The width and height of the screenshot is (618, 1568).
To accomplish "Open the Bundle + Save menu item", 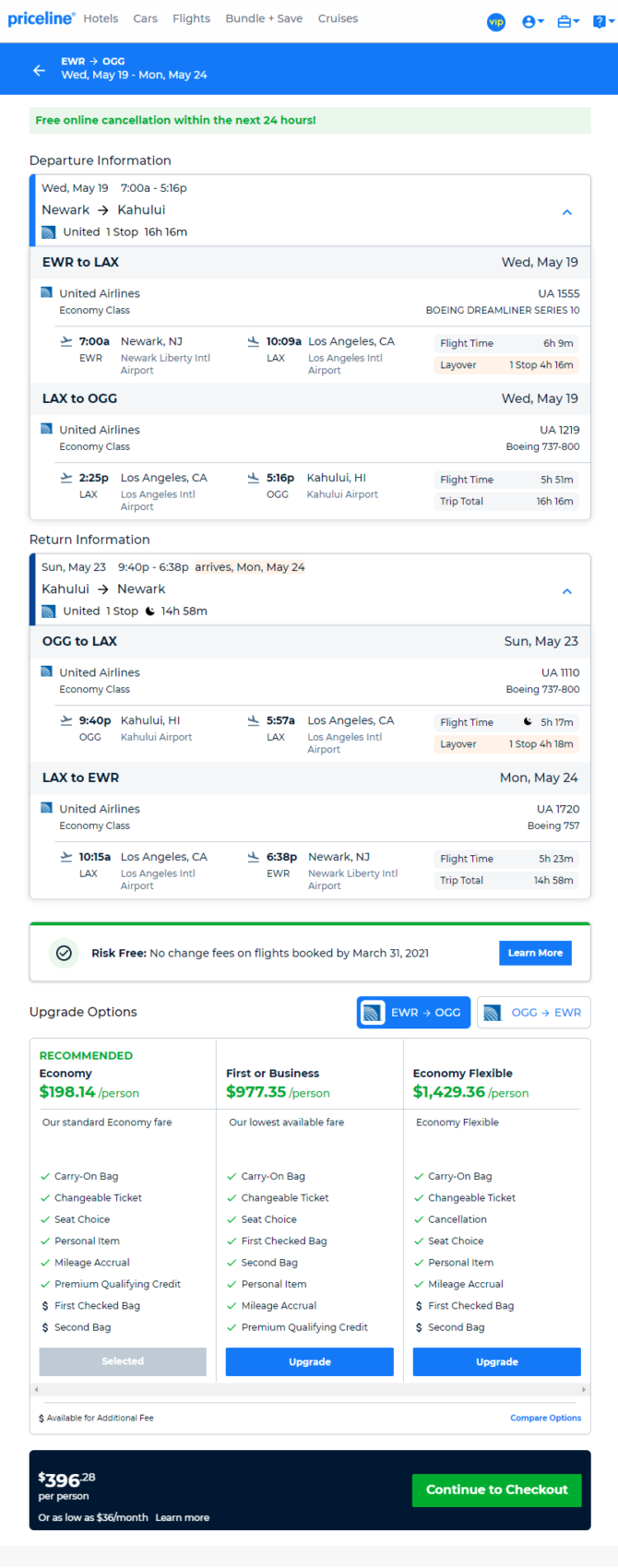I will 264,18.
